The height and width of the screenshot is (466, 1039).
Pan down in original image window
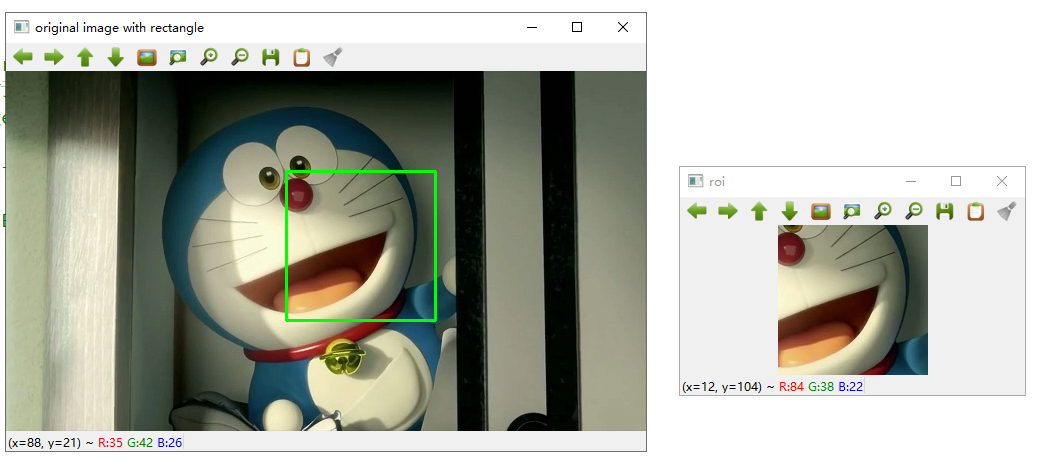click(x=116, y=57)
